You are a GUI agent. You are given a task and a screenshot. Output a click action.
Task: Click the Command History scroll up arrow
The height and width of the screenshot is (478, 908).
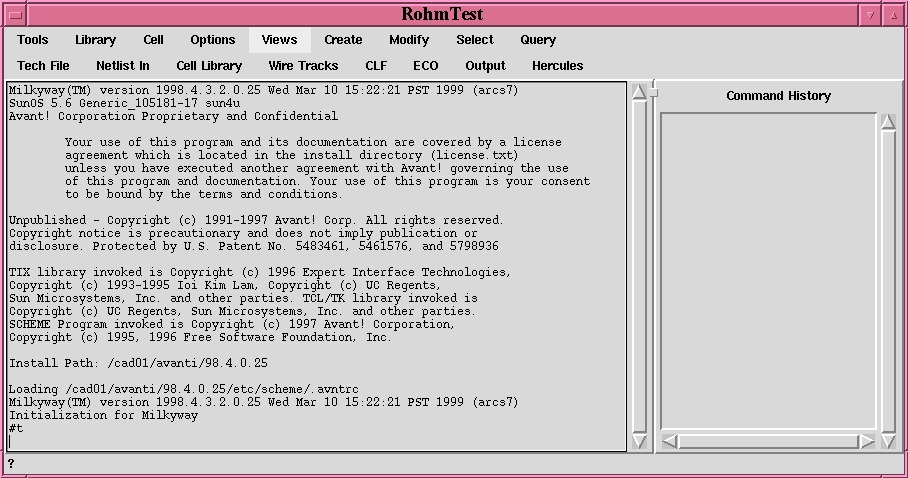coord(888,121)
